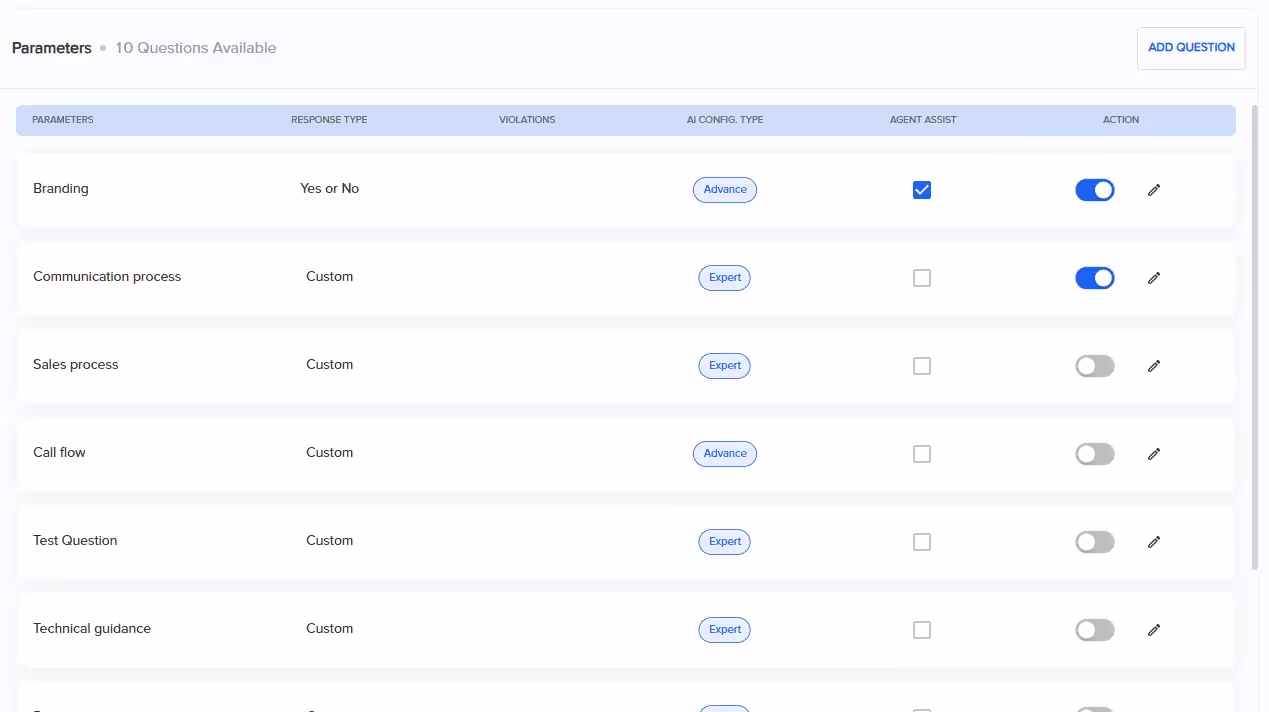
Task: Click the Sales process parameter name
Action: (x=76, y=365)
